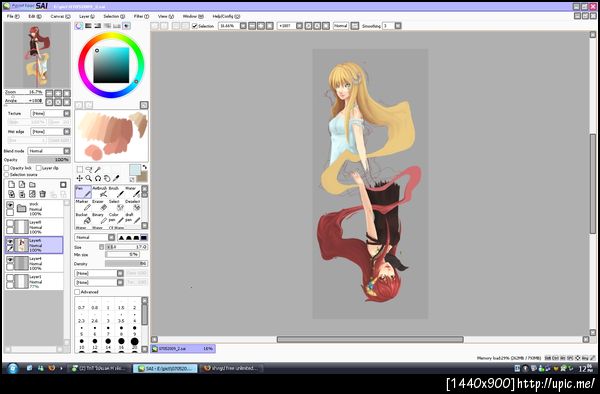The height and width of the screenshot is (394, 600).
Task: Switch to the 07052009_2.sai document tab
Action: tap(183, 348)
